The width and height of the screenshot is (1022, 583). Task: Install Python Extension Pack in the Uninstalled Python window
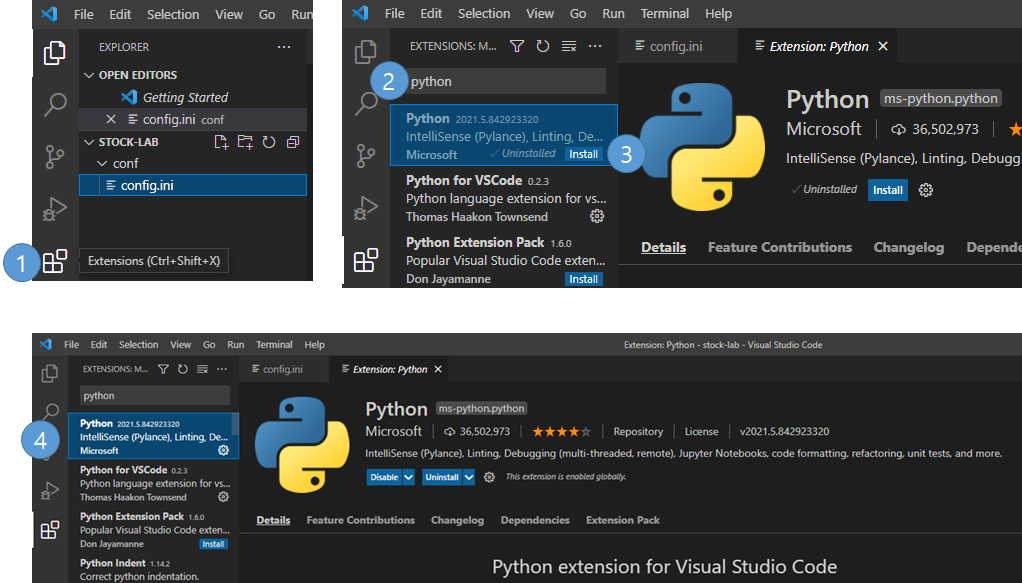(583, 279)
